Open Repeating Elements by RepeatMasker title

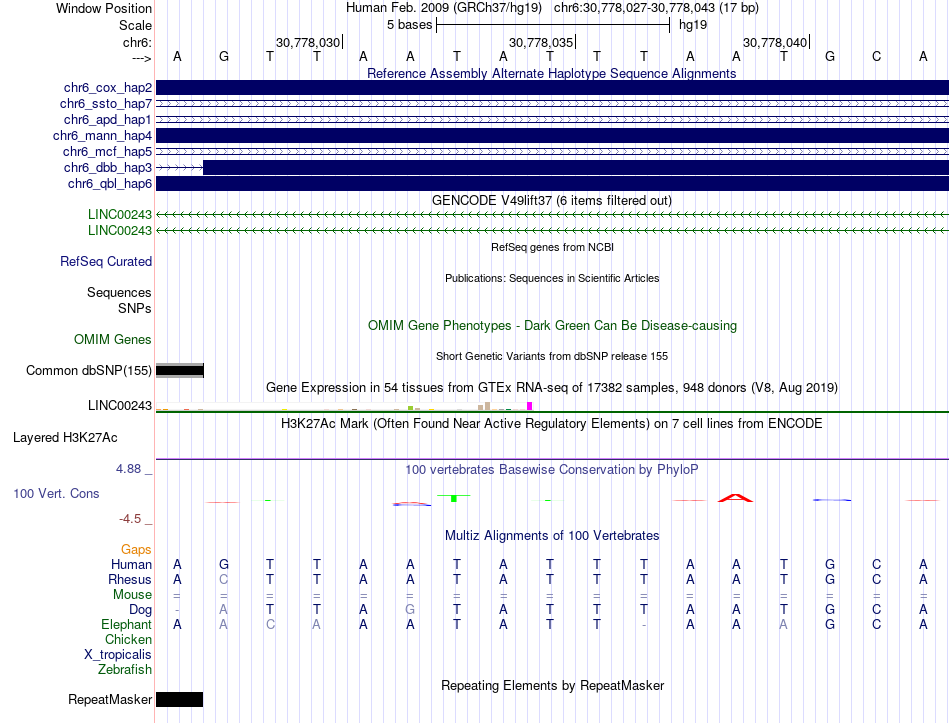coord(553,685)
